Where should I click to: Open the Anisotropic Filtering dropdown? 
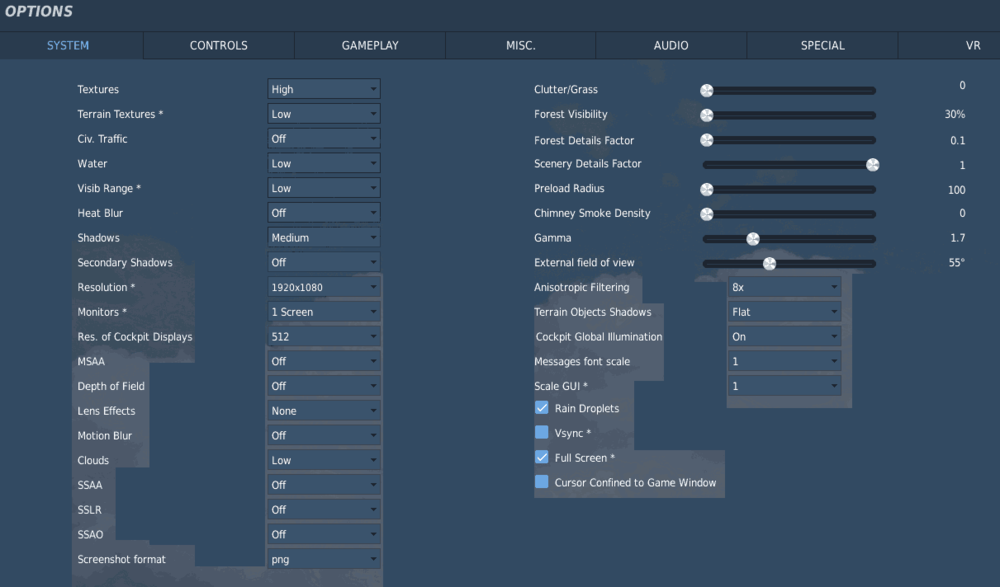784,287
